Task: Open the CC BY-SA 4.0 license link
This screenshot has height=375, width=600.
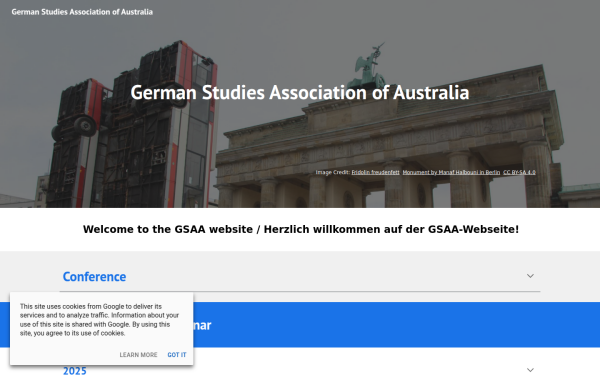Action: click(519, 173)
